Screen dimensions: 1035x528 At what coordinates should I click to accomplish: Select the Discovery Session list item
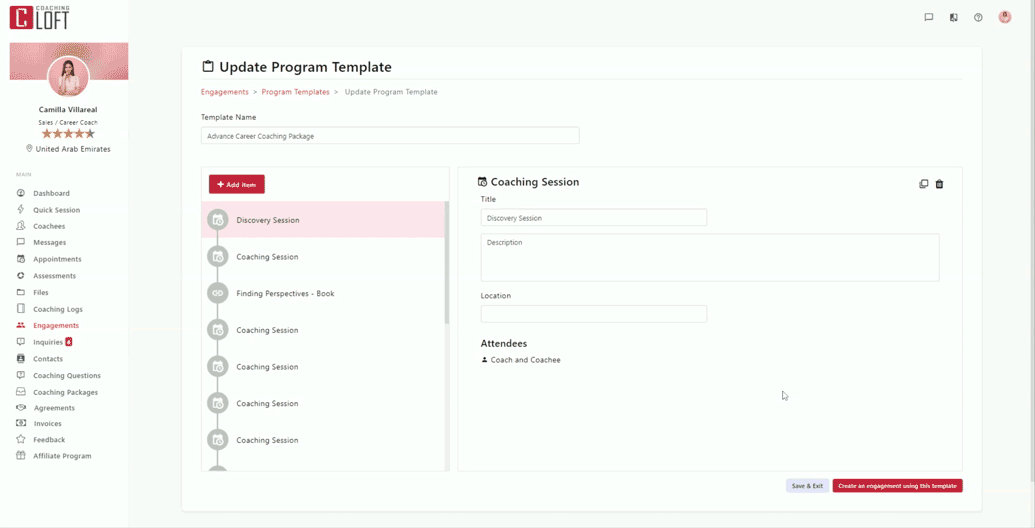[x=323, y=220]
